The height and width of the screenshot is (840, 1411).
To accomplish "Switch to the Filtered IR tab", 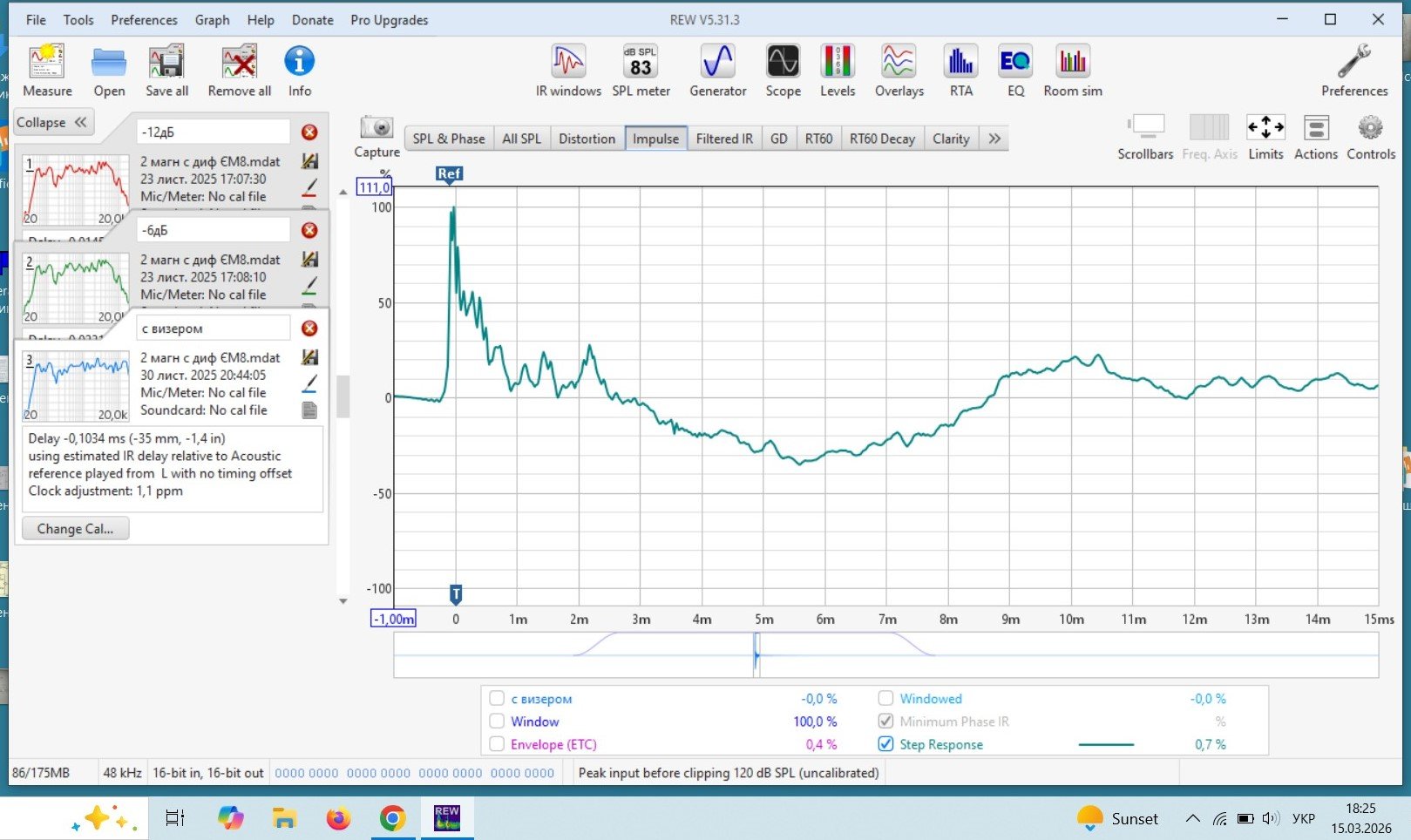I will coord(724,139).
